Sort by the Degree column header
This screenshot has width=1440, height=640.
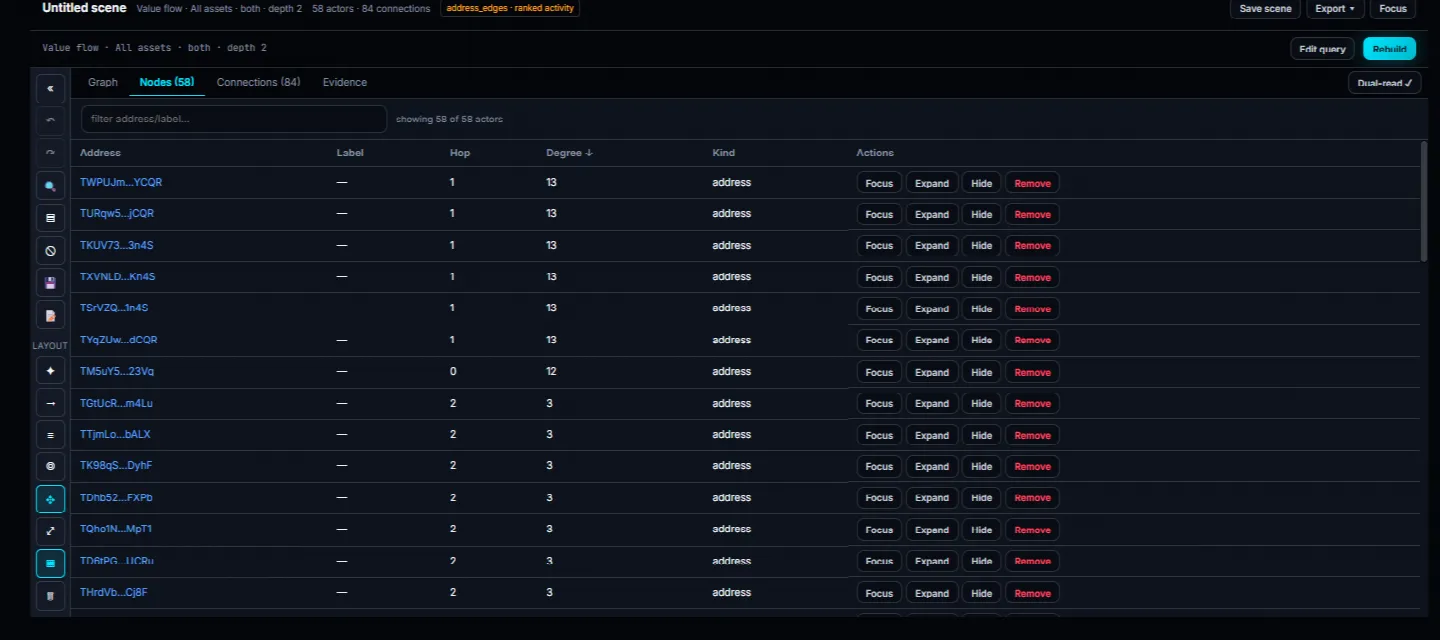click(569, 153)
